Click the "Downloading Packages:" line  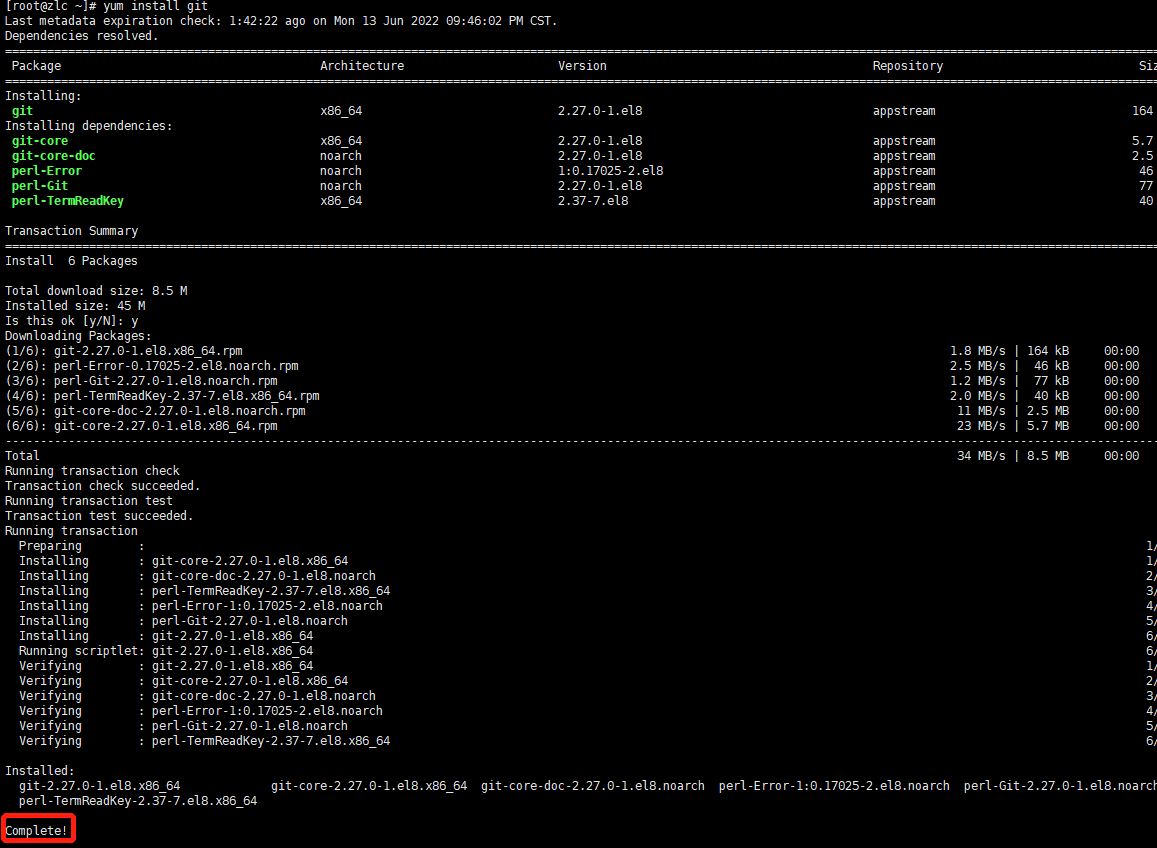(x=79, y=336)
